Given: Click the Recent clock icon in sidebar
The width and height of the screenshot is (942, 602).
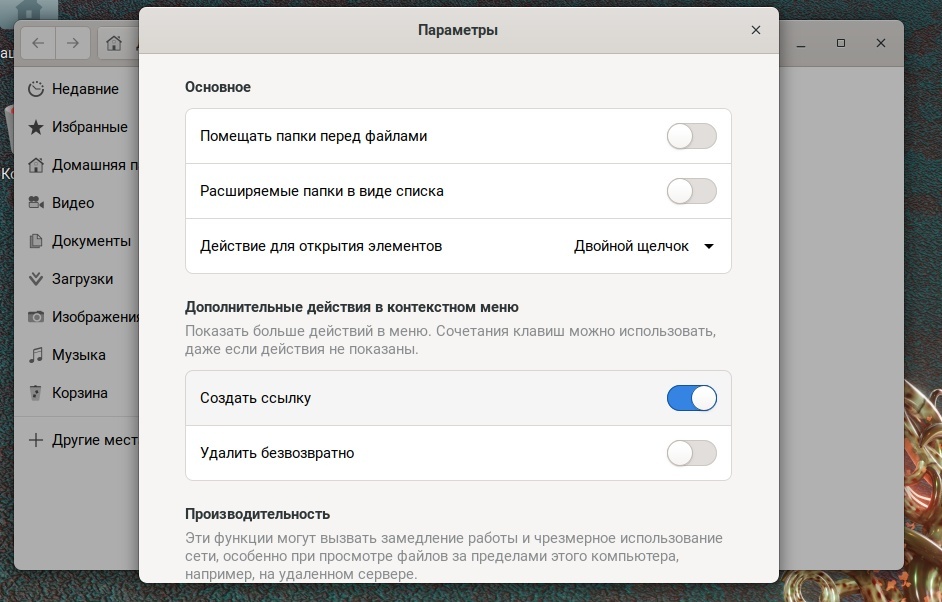Looking at the screenshot, I should pos(36,89).
